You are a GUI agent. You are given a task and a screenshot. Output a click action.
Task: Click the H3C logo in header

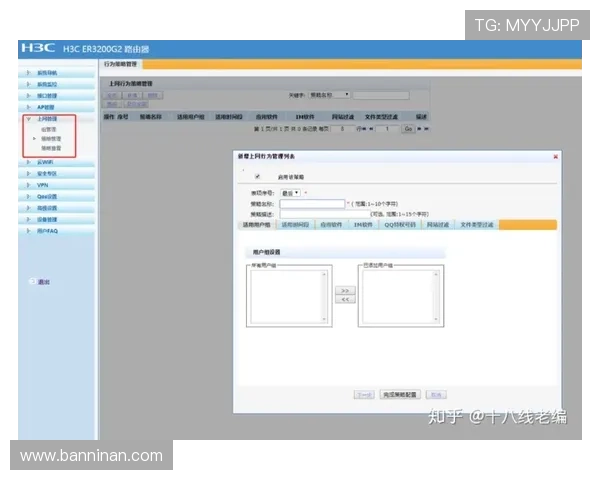click(x=38, y=48)
